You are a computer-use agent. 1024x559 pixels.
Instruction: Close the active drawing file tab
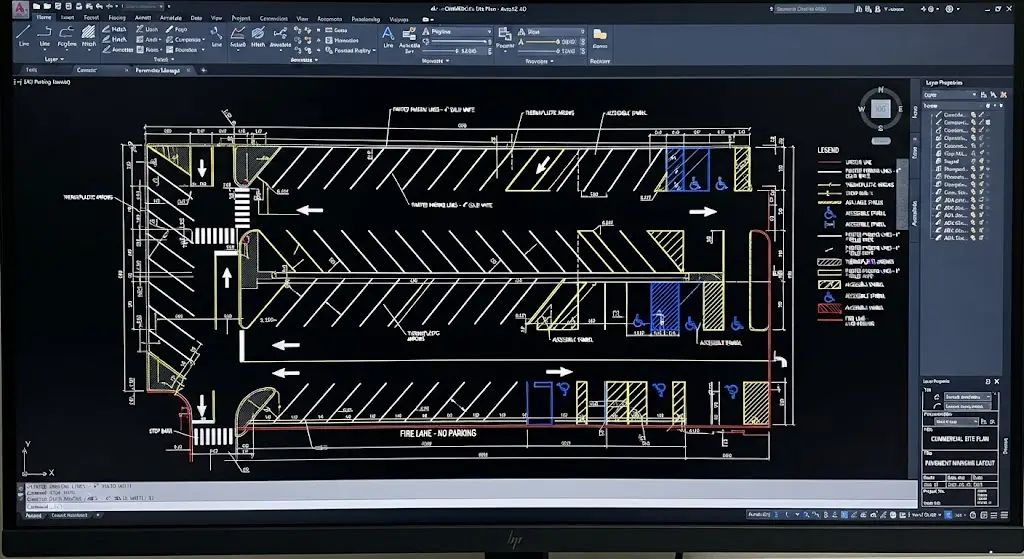tap(189, 70)
